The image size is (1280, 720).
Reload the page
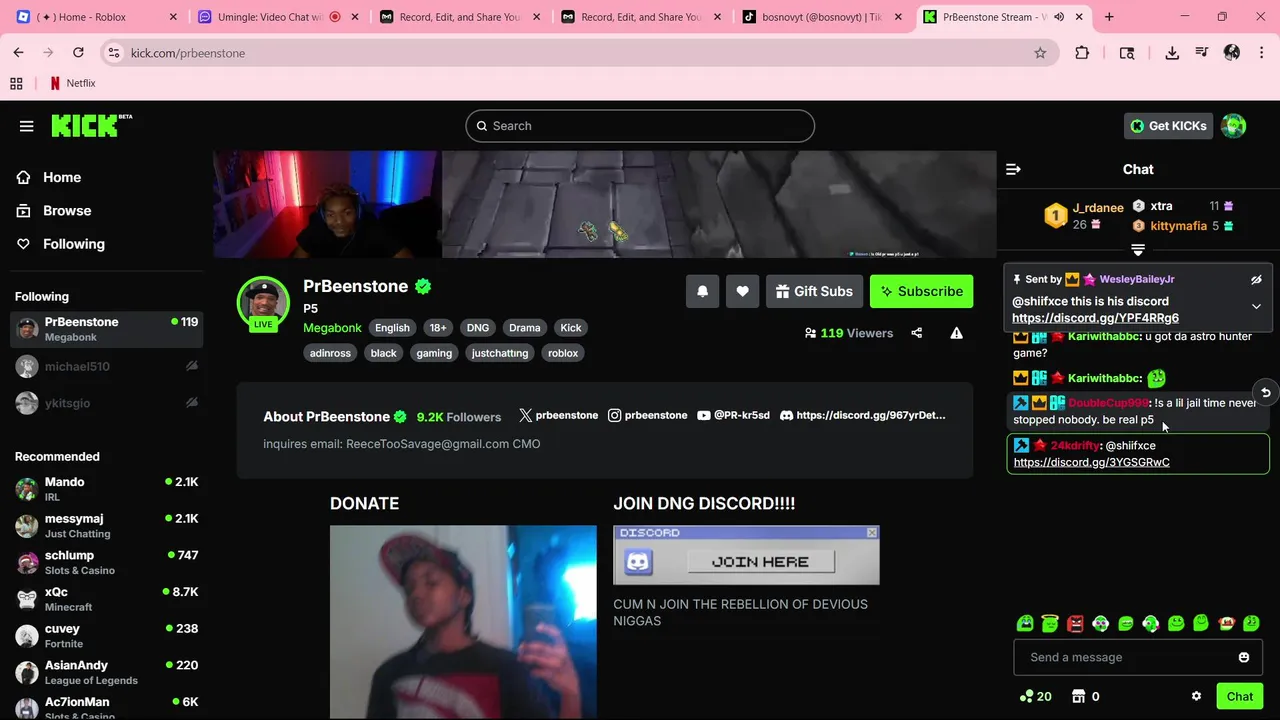[78, 53]
